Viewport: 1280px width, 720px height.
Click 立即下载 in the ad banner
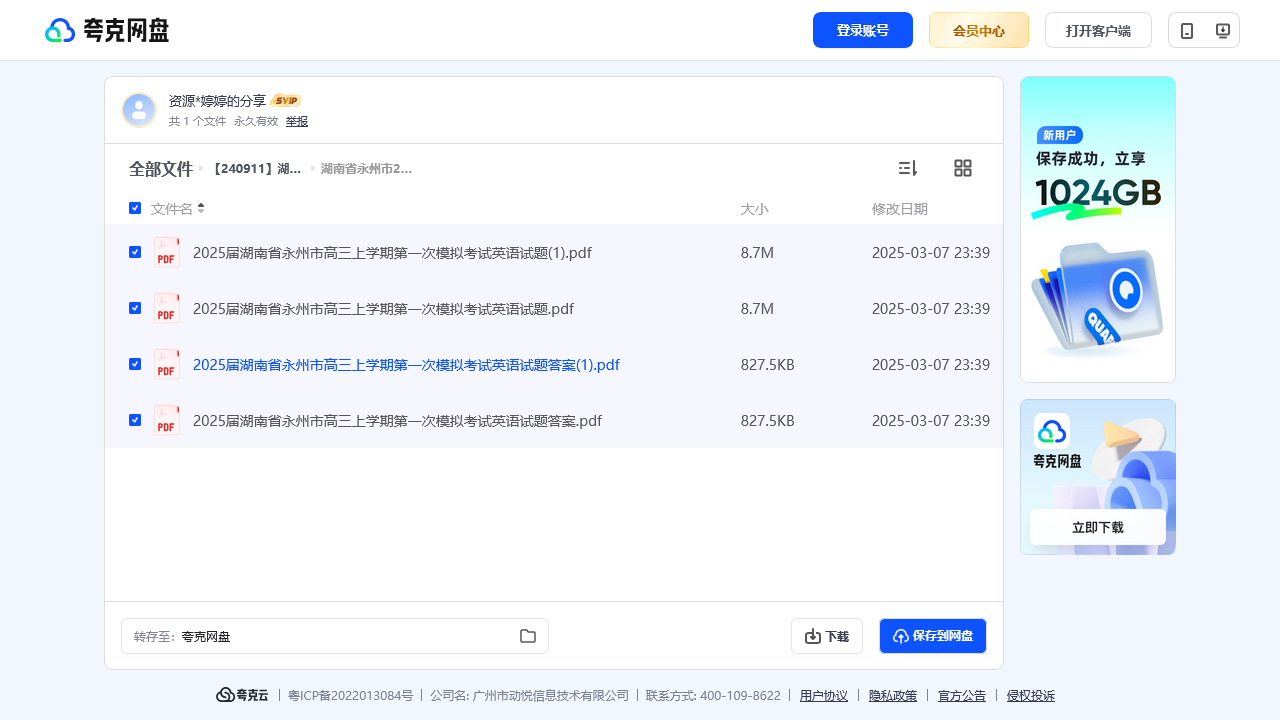(x=1098, y=527)
